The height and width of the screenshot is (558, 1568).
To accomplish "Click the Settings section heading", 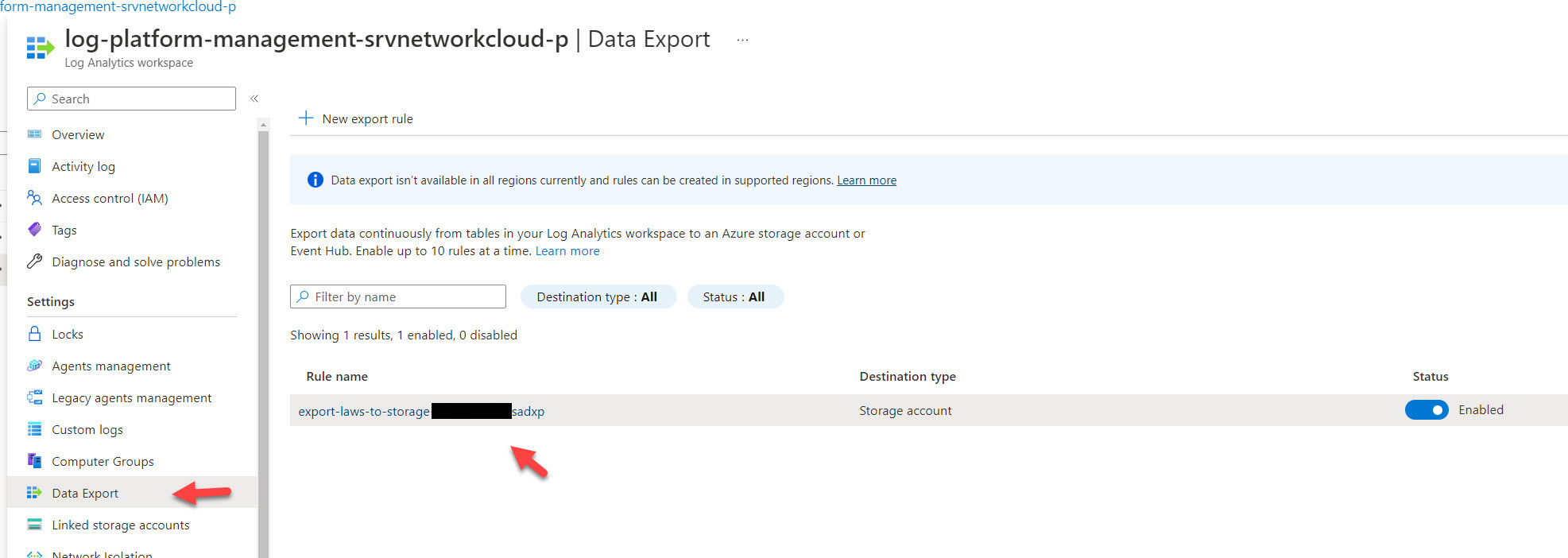I will click(51, 302).
